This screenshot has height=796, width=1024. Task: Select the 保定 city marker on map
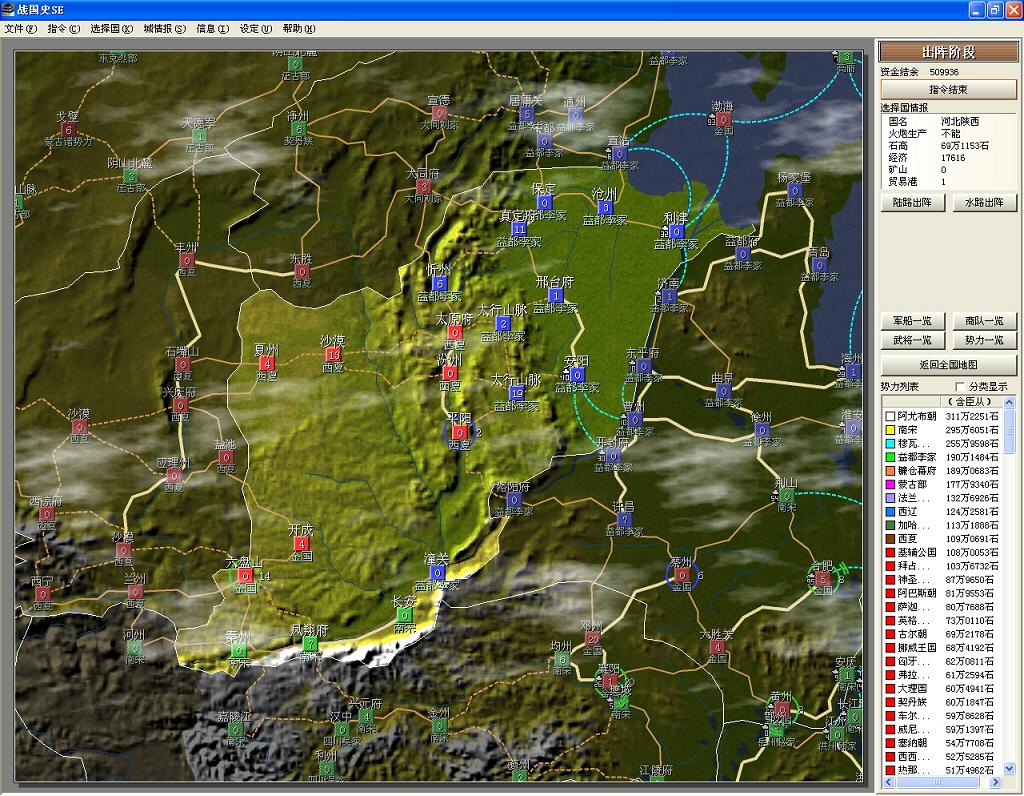[544, 203]
